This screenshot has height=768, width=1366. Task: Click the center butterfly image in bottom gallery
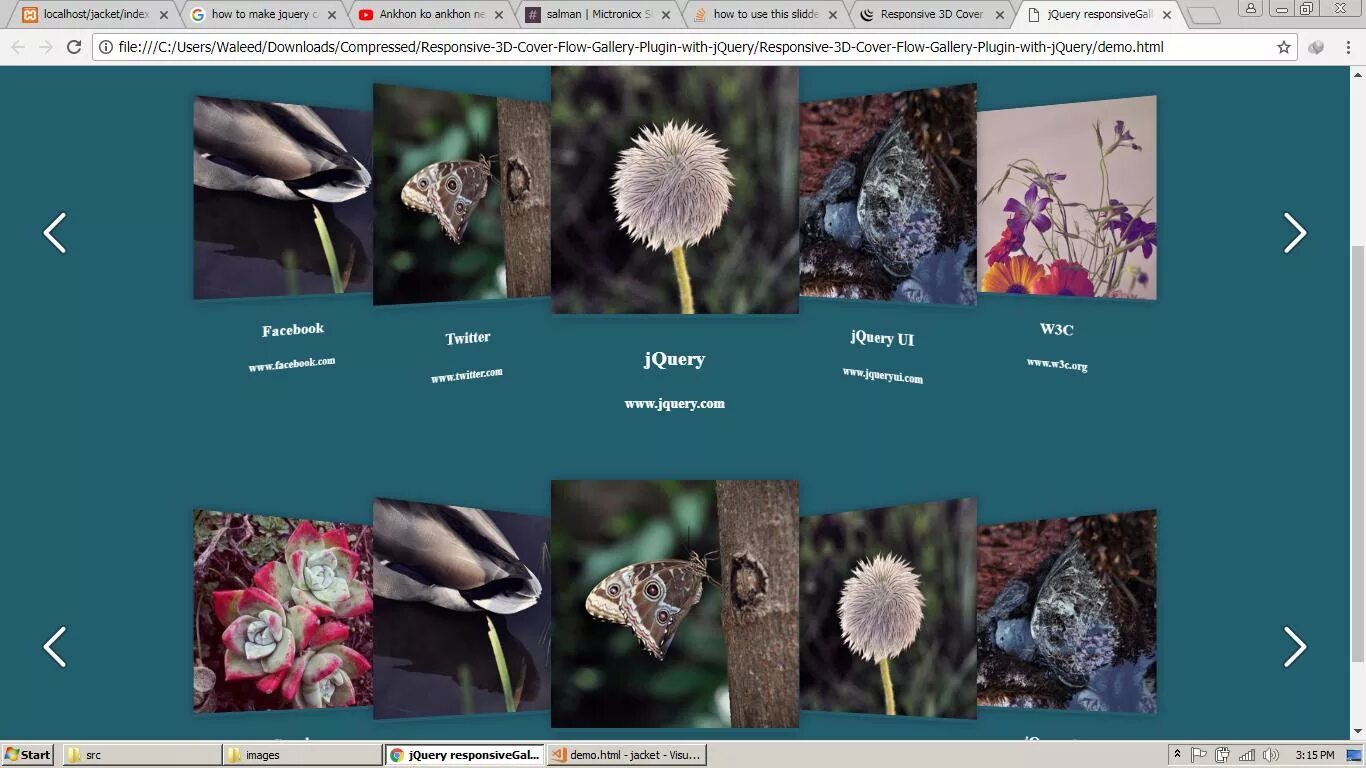(675, 604)
